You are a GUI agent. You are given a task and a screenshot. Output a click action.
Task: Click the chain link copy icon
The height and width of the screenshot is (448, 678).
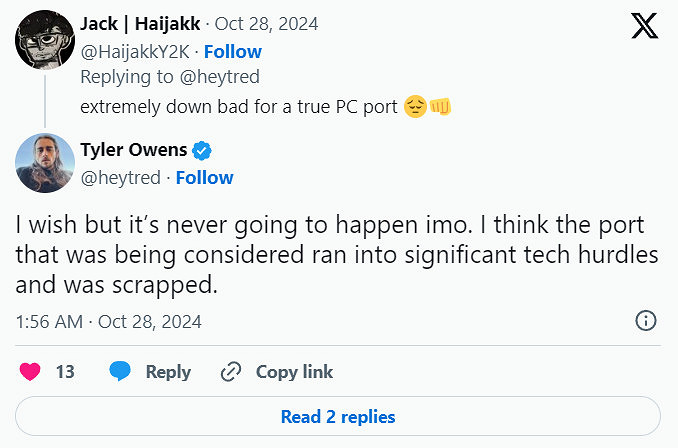point(231,371)
